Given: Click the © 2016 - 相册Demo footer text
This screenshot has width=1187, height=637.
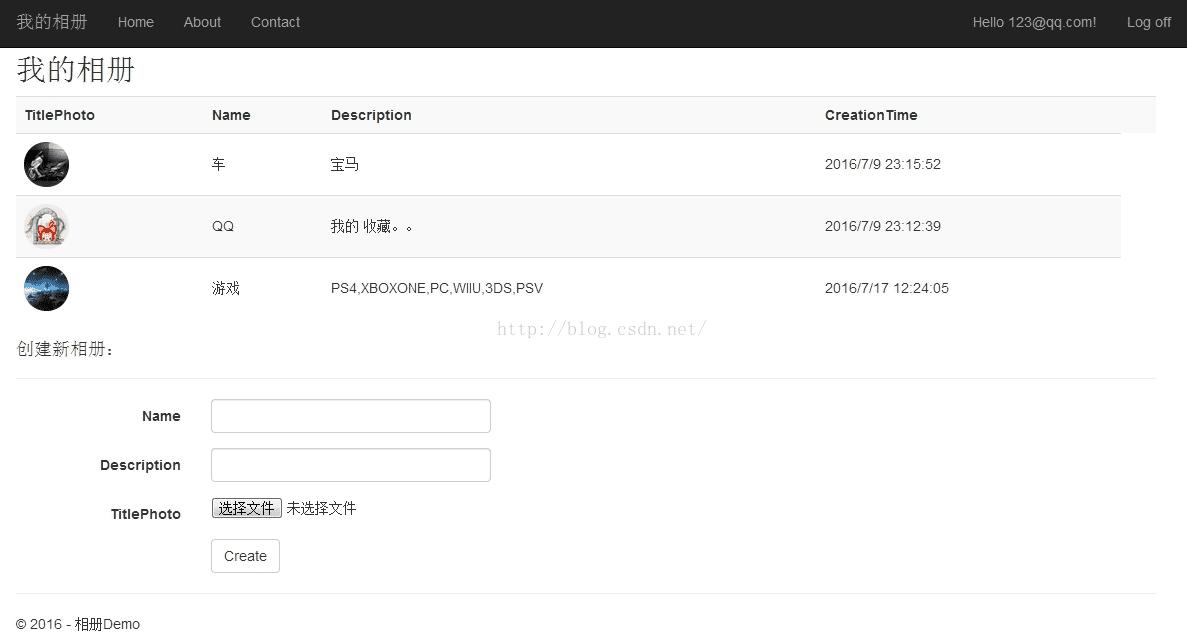Looking at the screenshot, I should (x=77, y=623).
